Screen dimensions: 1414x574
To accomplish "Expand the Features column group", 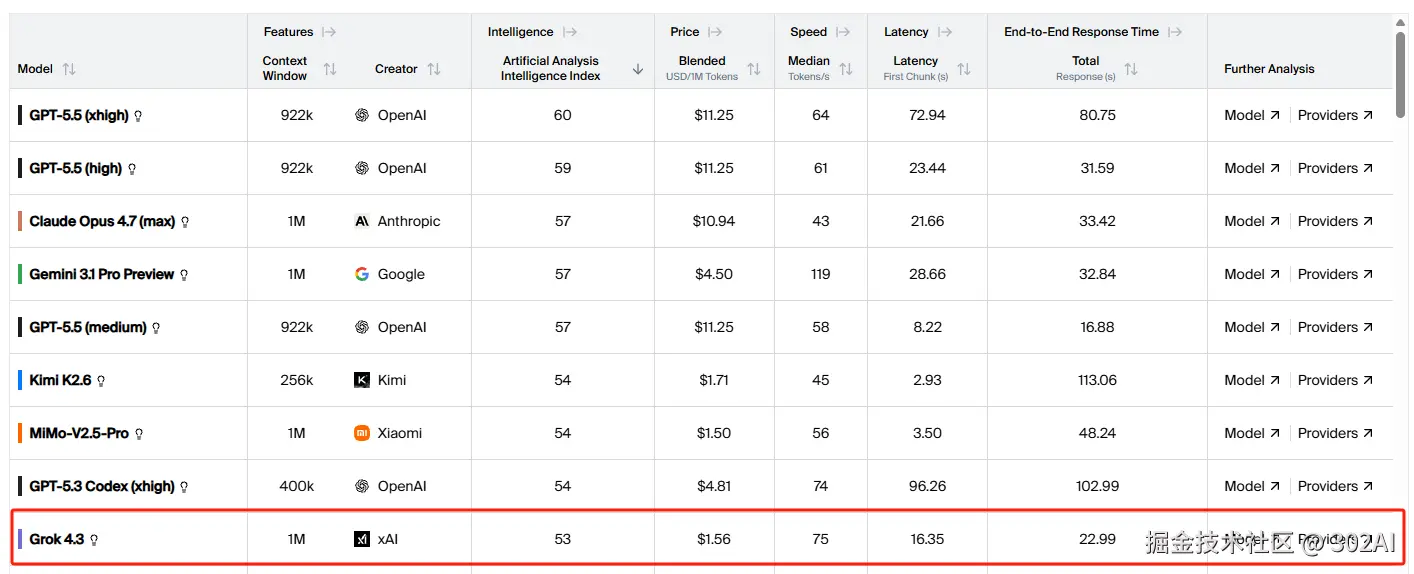I will pyautogui.click(x=329, y=32).
